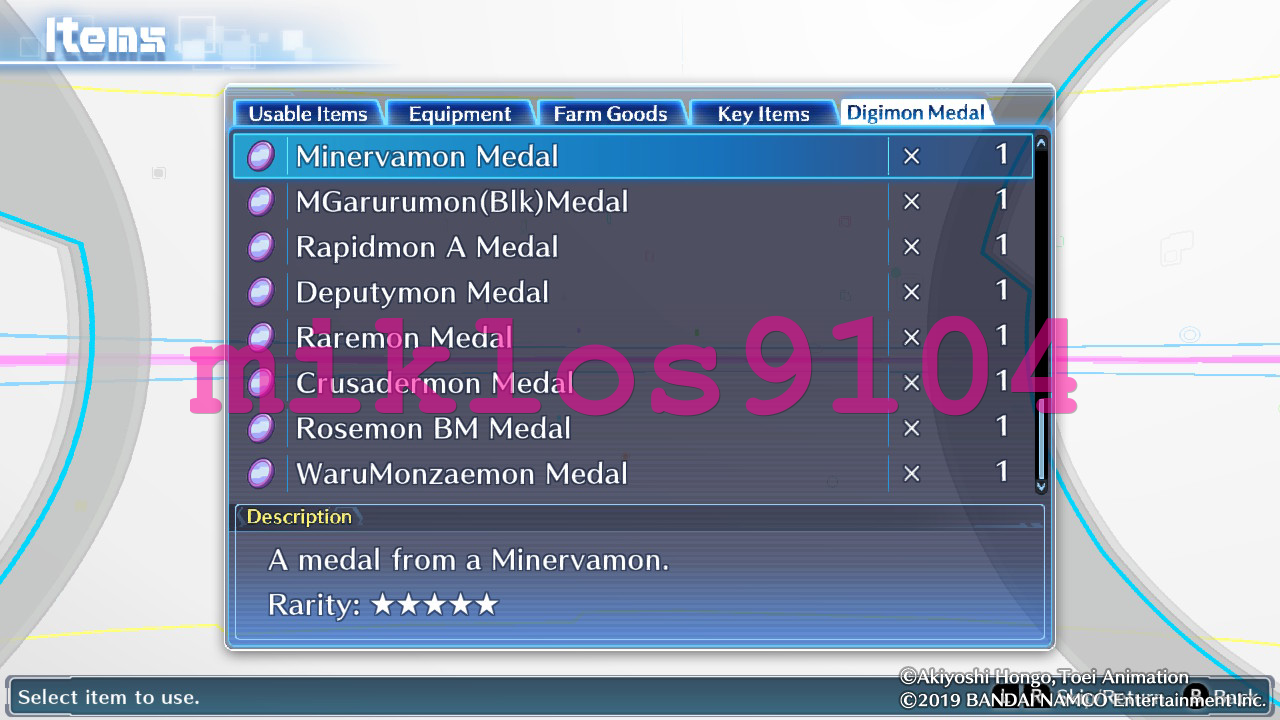Click the item list scrollbar track
The height and width of the screenshot is (720, 1280).
coord(1041,314)
